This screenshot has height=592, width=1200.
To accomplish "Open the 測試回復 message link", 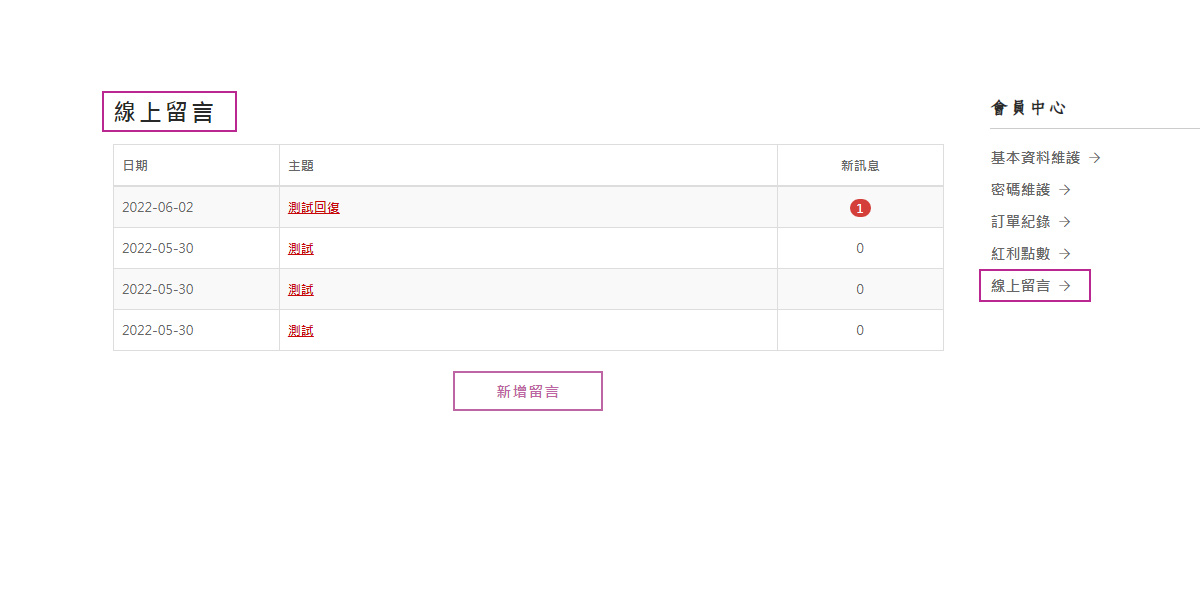I will [x=314, y=208].
